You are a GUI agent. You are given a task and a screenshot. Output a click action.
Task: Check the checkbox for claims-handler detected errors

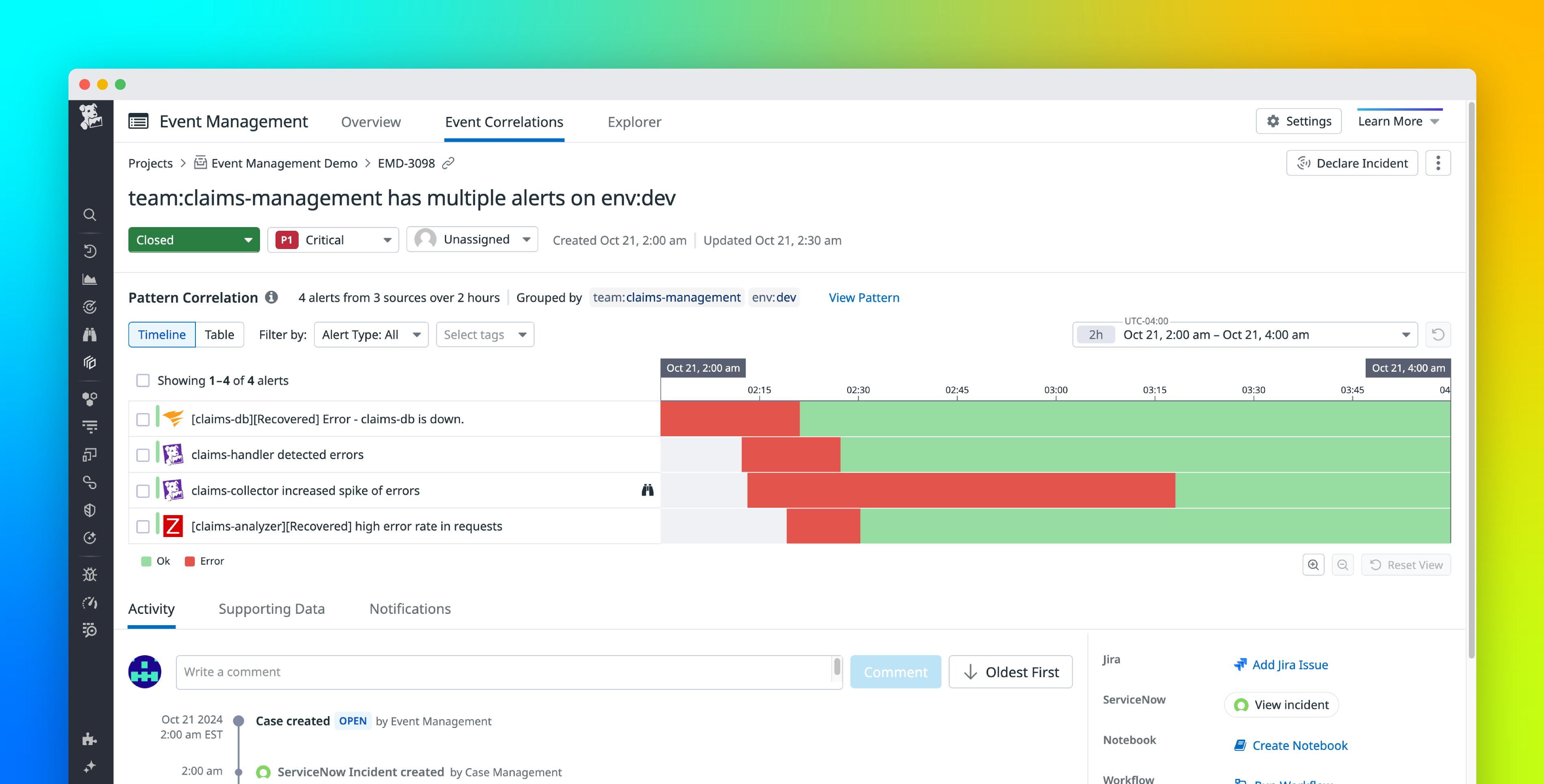[x=143, y=454]
